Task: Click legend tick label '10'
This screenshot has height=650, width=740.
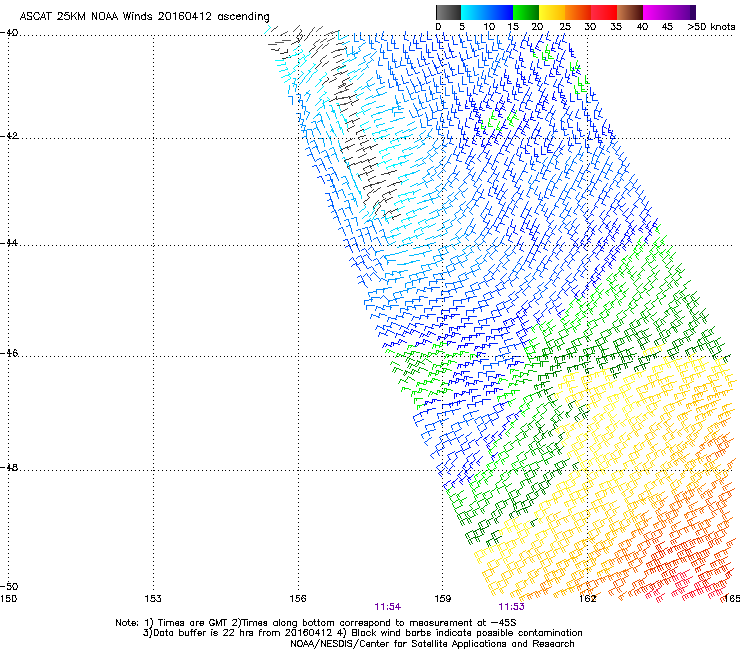Action: pyautogui.click(x=489, y=27)
